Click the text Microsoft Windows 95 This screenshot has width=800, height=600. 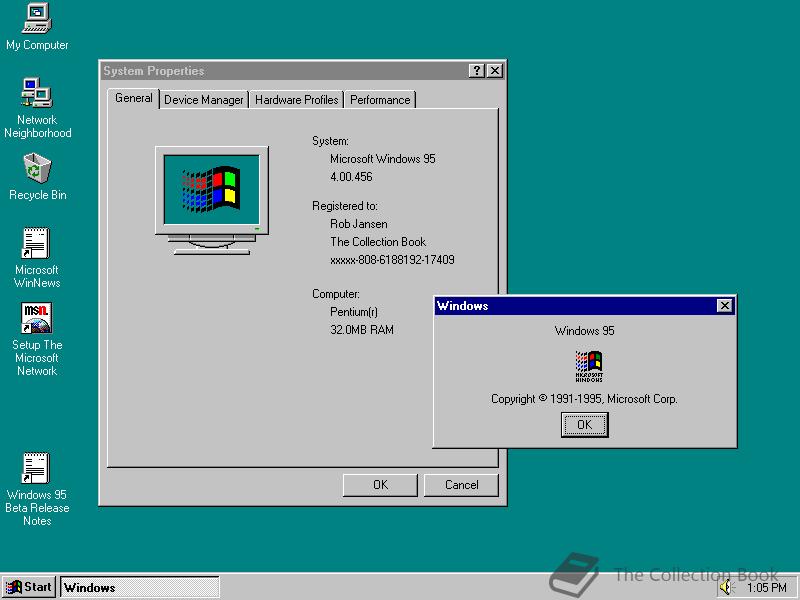point(383,159)
